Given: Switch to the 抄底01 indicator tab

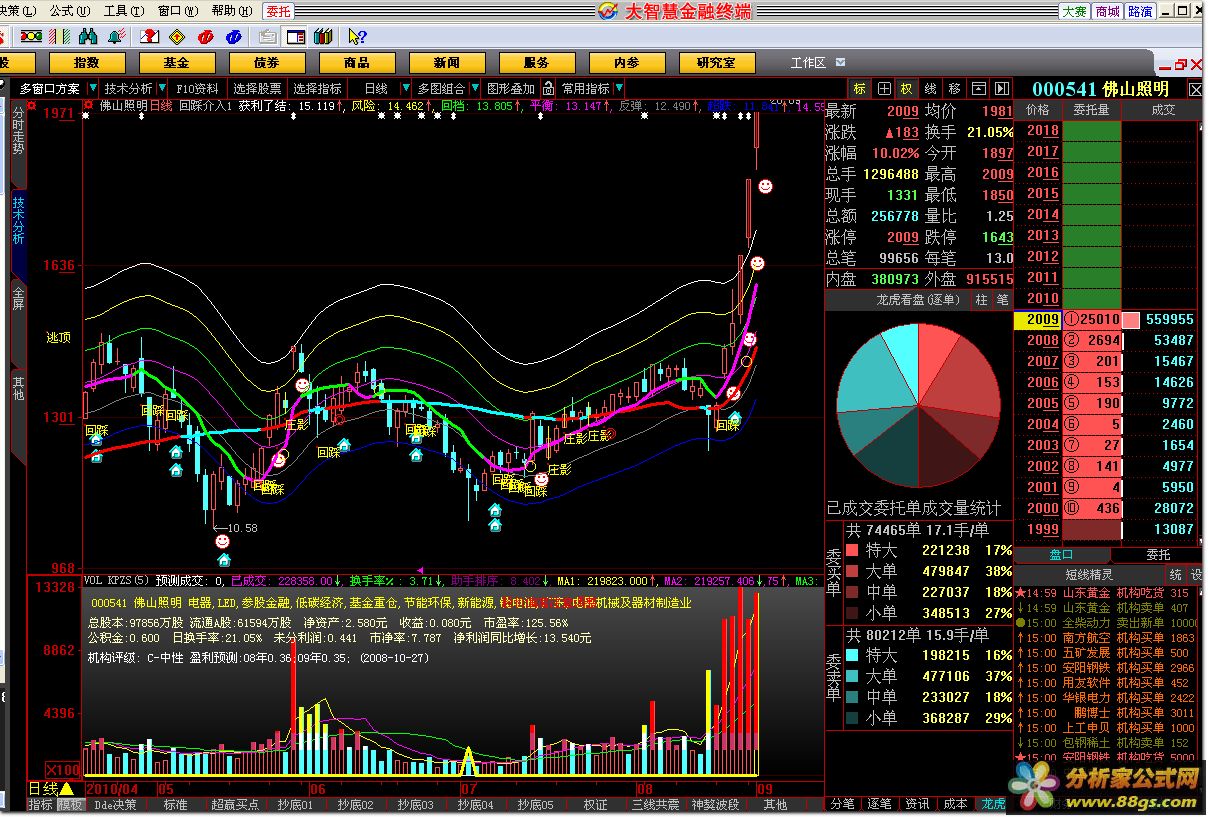Looking at the screenshot, I should 295,804.
